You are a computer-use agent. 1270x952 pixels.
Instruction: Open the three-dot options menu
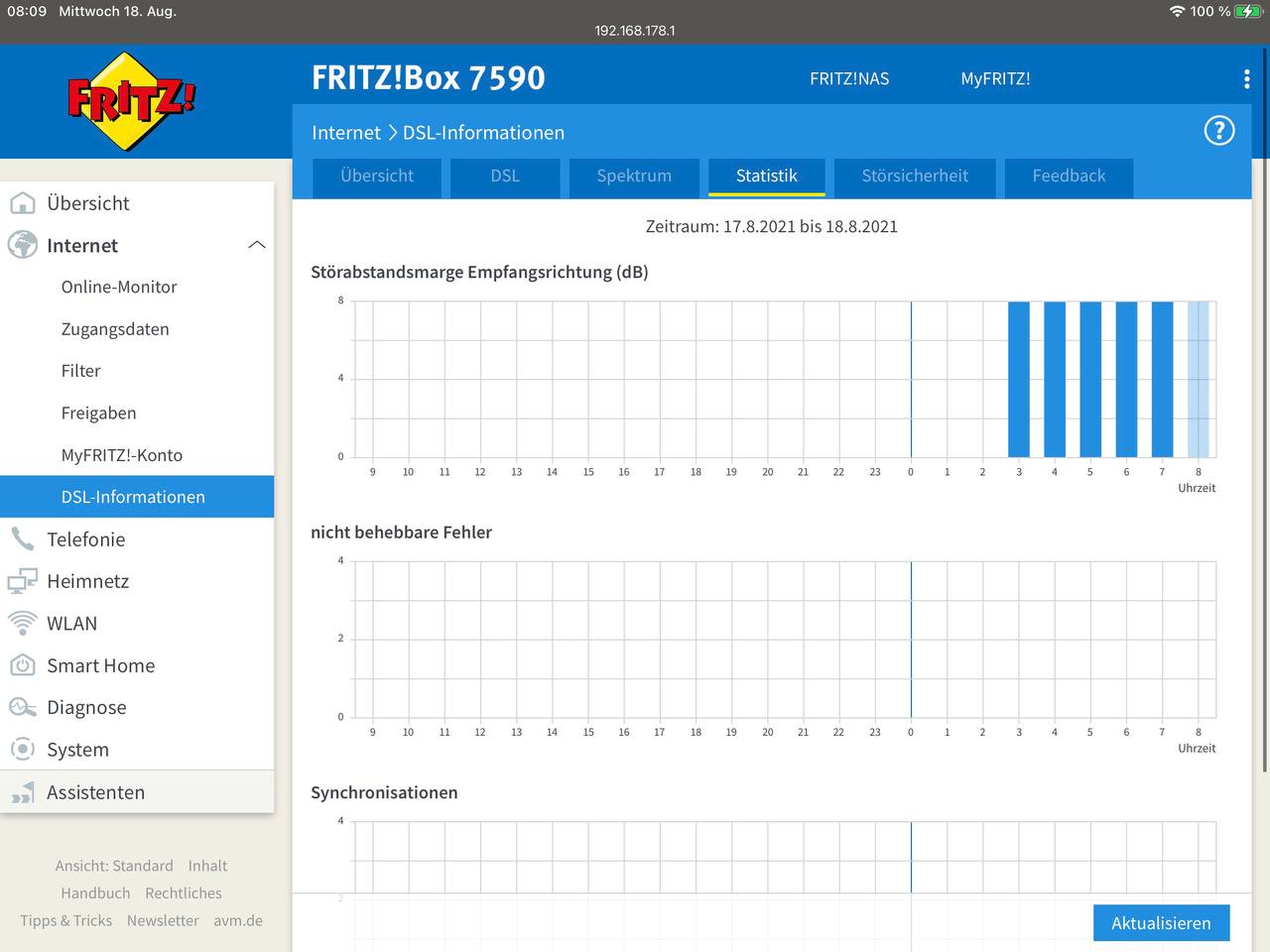(1246, 79)
